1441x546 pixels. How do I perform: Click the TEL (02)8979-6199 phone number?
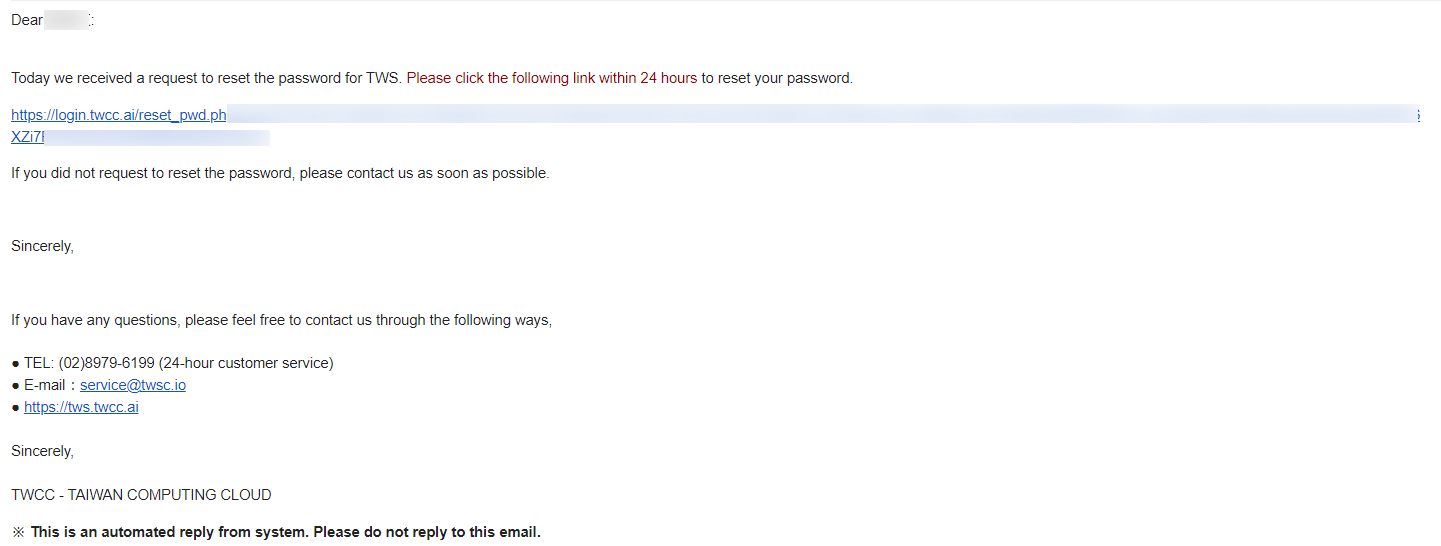[107, 363]
